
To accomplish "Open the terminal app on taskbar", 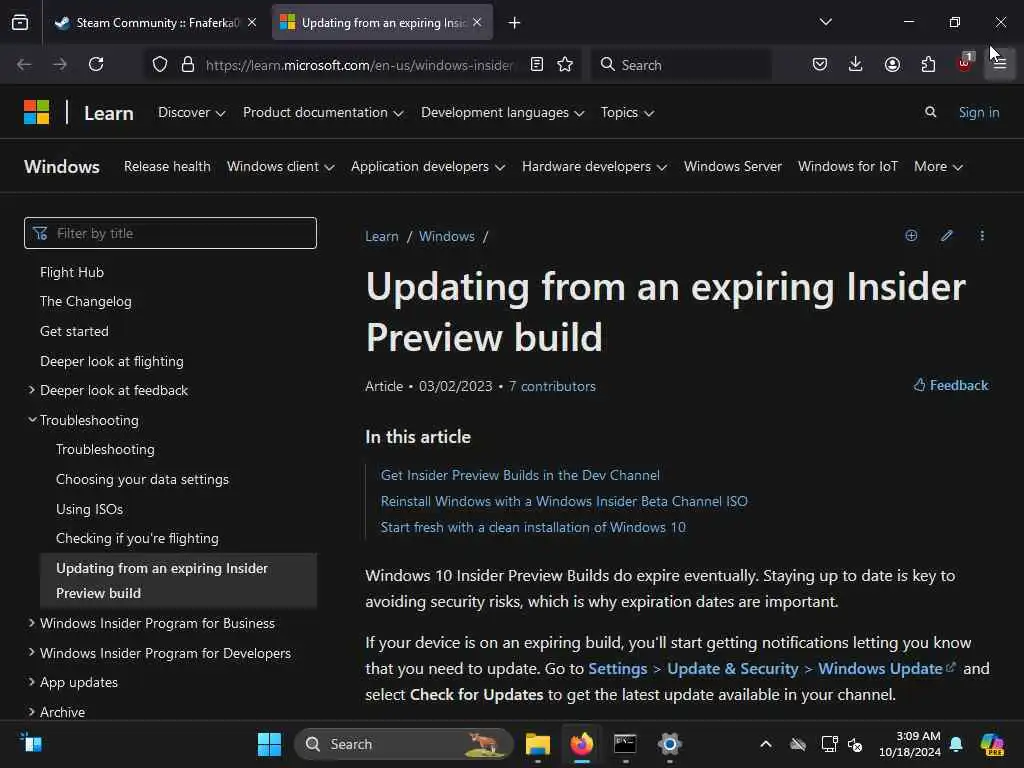I will 625,744.
